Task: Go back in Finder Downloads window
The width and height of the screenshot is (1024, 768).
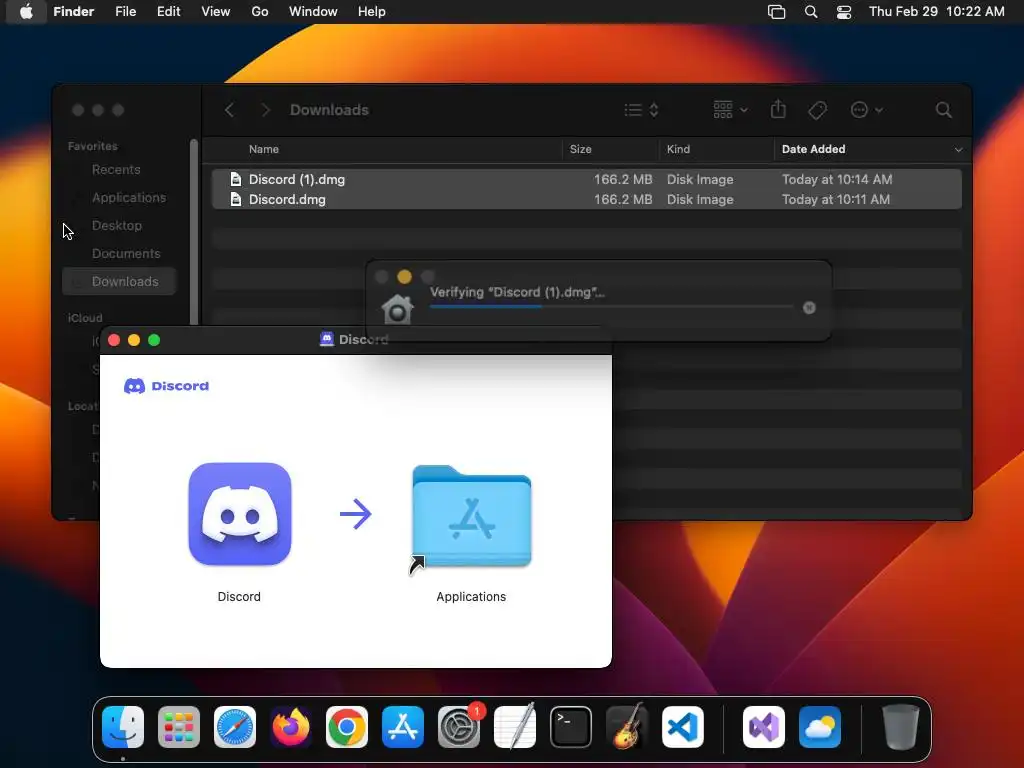Action: click(229, 110)
